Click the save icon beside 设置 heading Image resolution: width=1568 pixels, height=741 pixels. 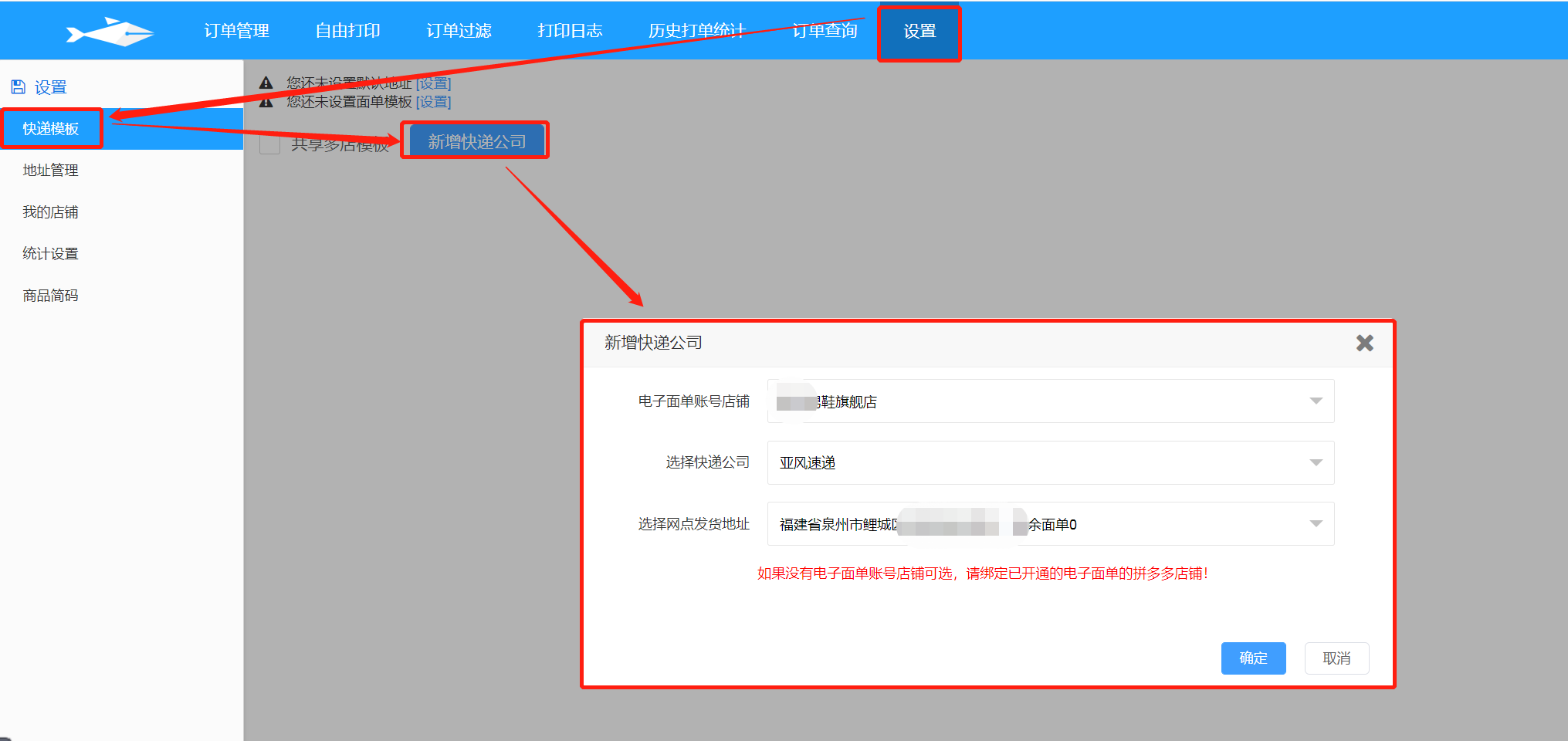18,87
